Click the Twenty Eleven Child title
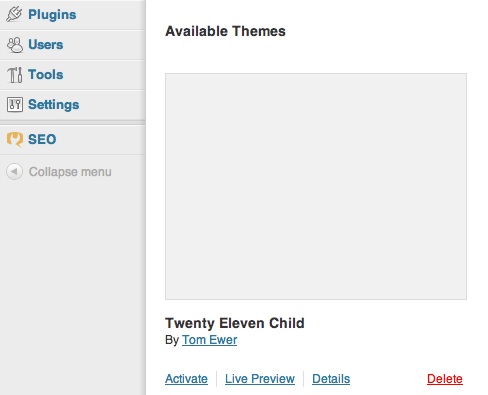Viewport: 488px width, 395px height. coord(235,323)
